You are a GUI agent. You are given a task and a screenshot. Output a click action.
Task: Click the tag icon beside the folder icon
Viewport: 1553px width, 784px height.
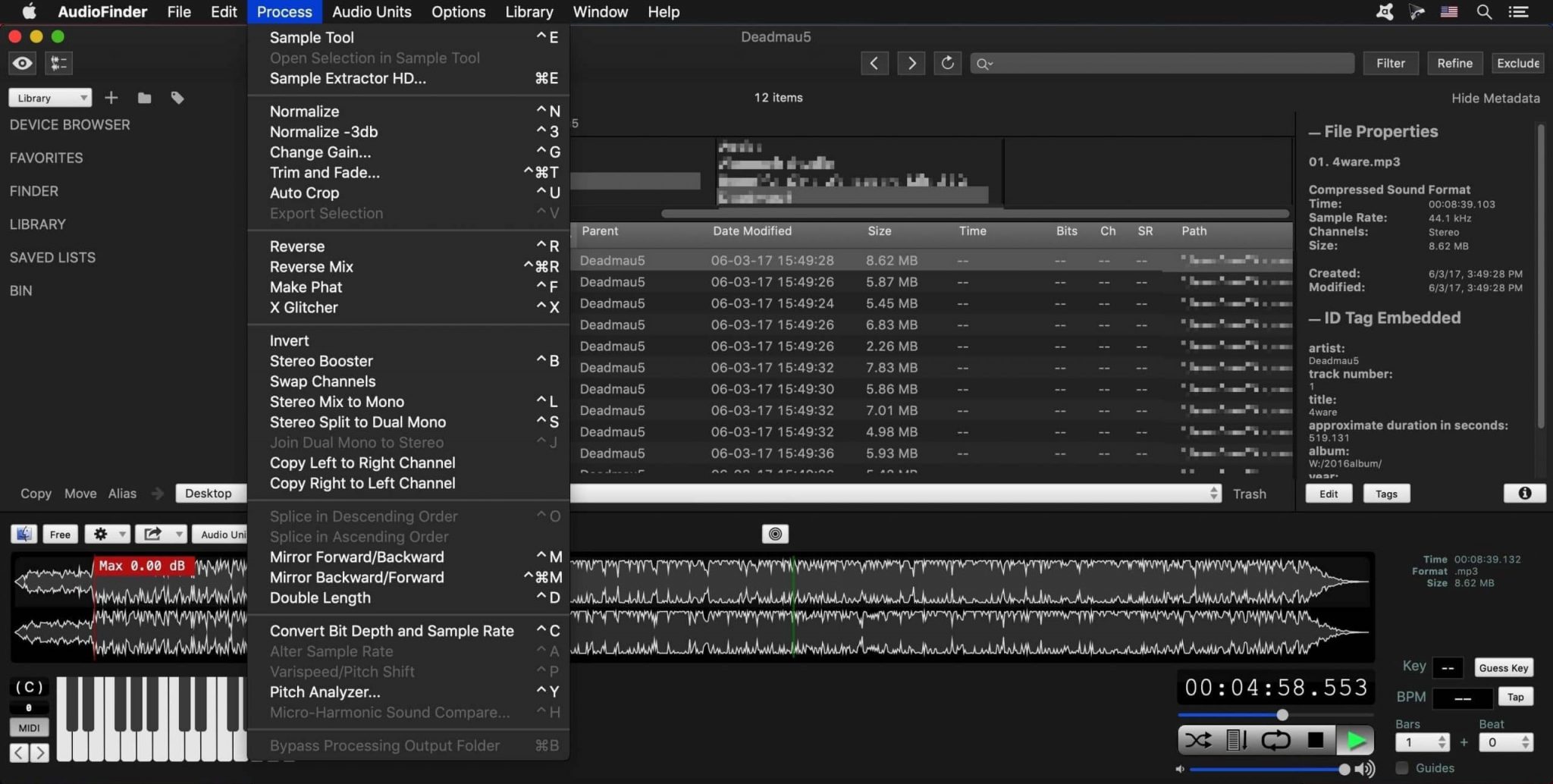tap(177, 97)
